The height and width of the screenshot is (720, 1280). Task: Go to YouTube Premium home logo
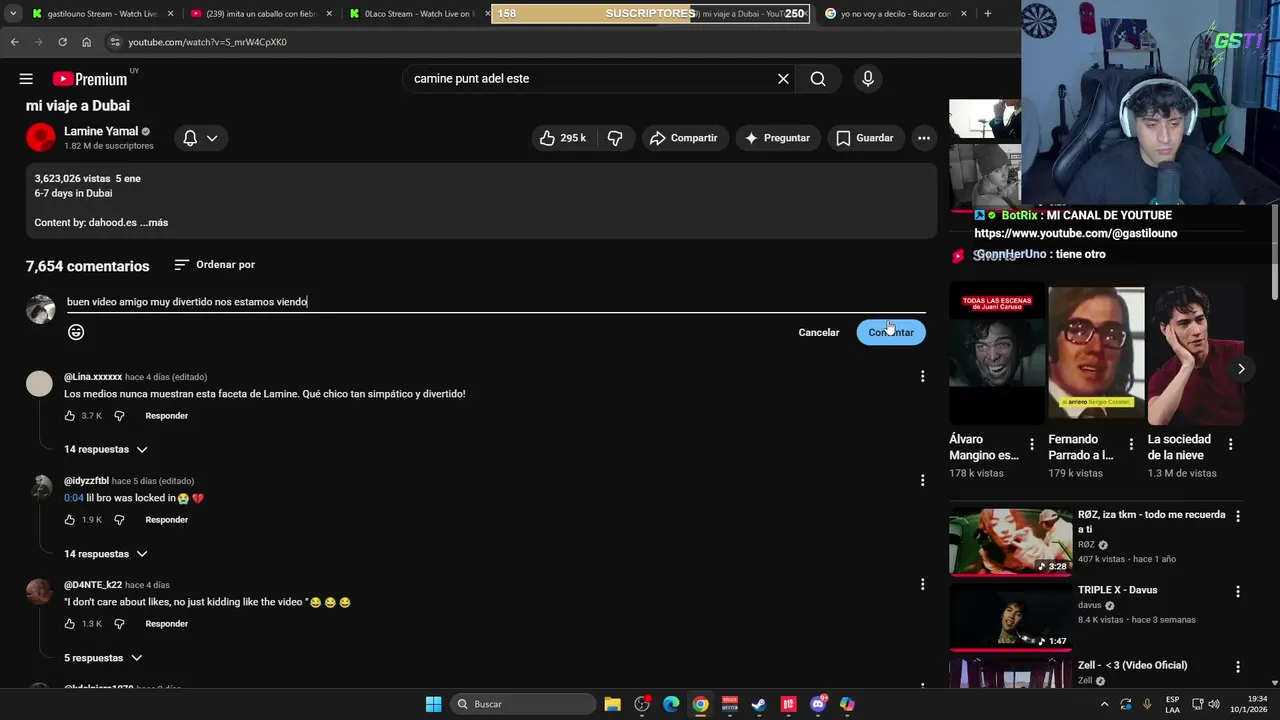90,79
